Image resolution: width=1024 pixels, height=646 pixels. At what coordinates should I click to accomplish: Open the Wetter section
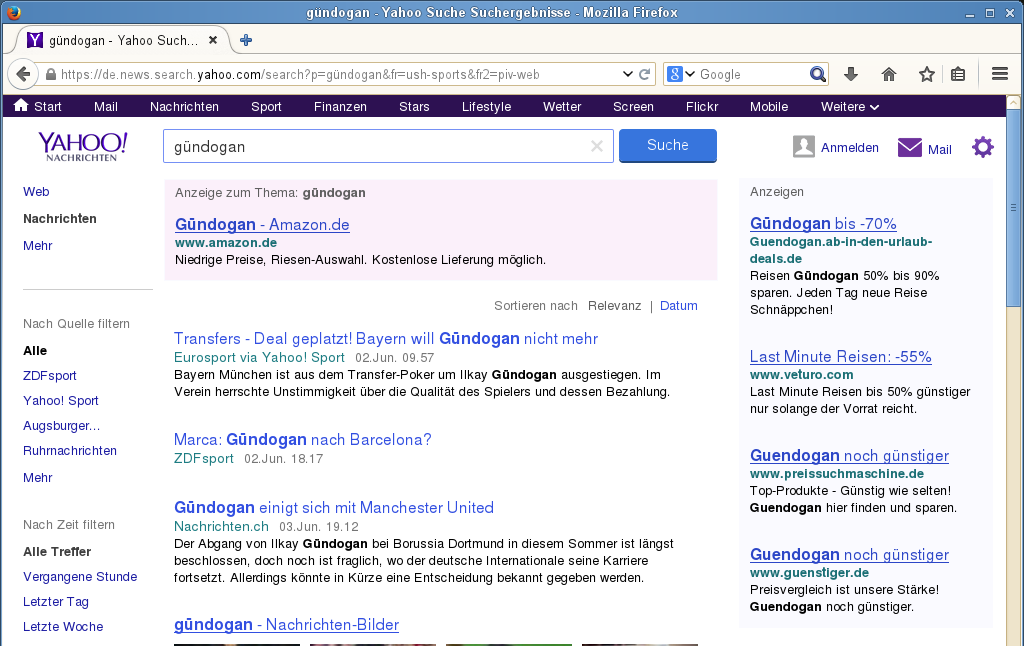(x=562, y=106)
